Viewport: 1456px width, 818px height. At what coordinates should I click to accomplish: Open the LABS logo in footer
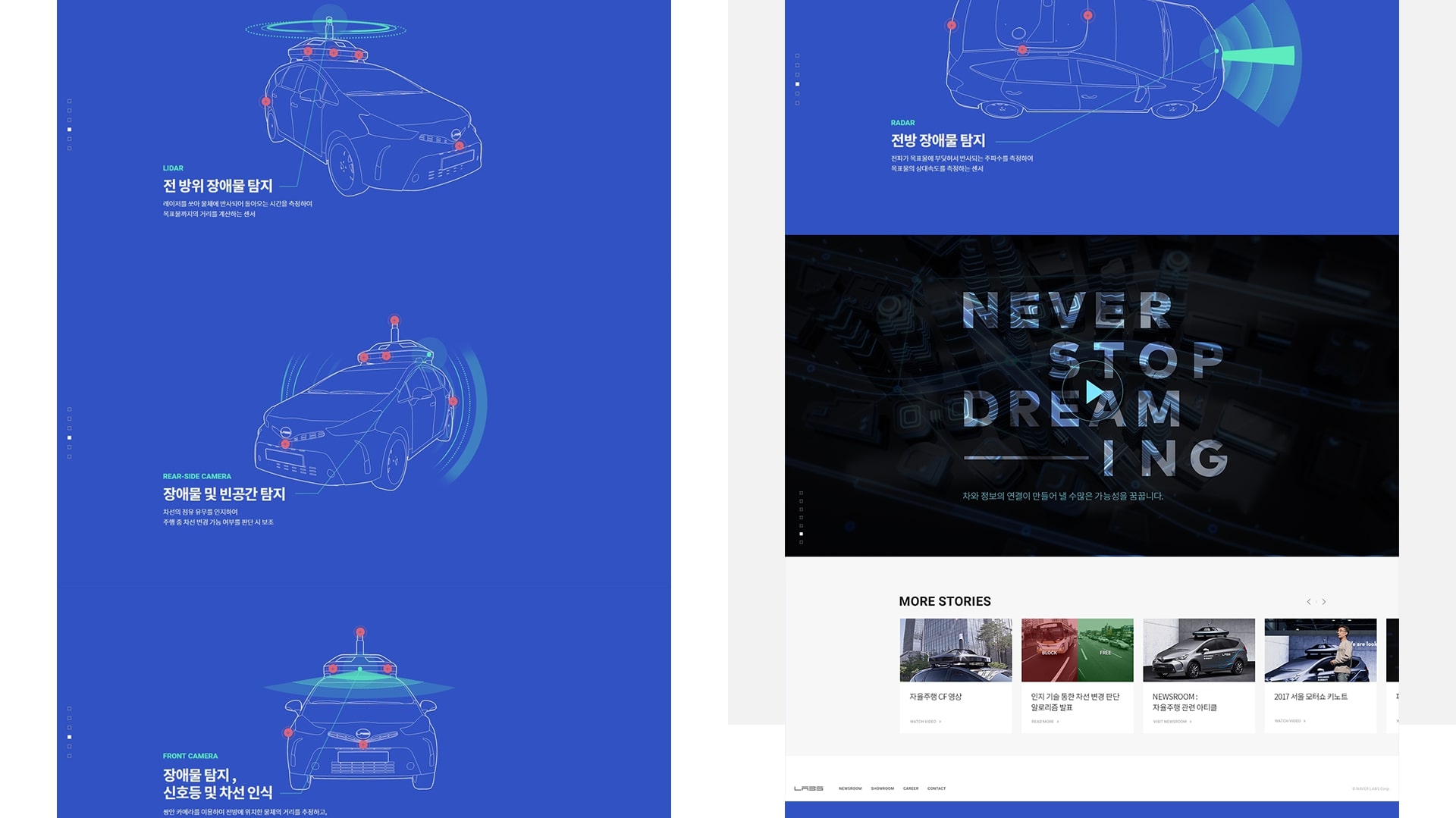tap(808, 788)
